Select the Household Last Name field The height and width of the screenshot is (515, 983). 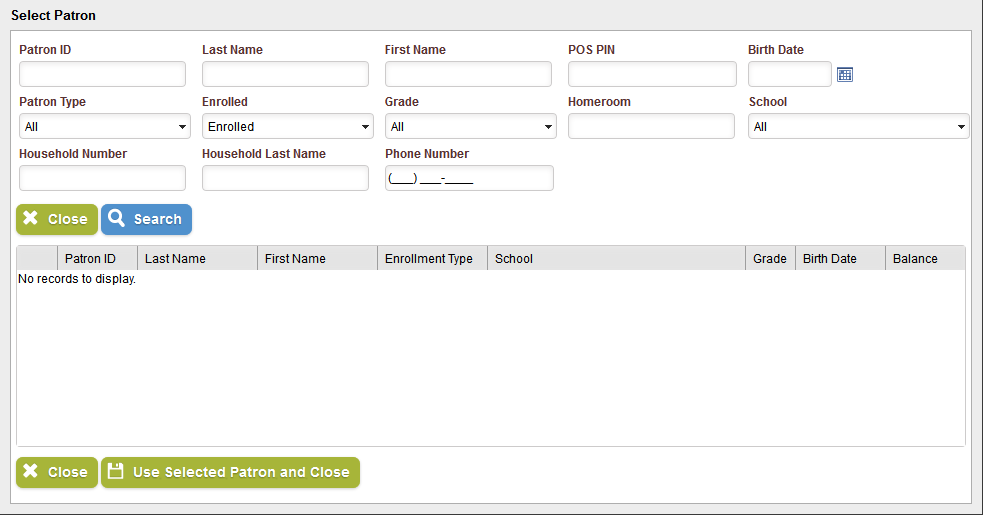click(x=285, y=178)
